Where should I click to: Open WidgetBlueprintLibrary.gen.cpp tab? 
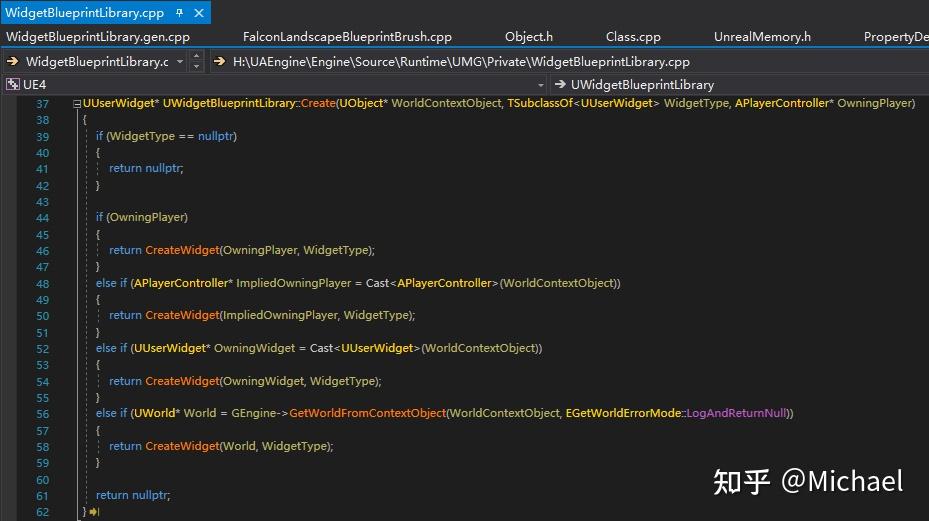coord(98,37)
